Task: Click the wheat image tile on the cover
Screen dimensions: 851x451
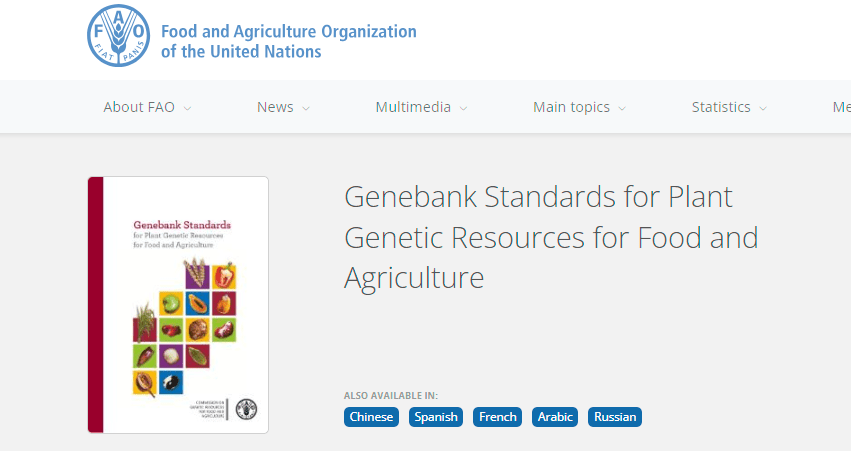Action: click(196, 275)
